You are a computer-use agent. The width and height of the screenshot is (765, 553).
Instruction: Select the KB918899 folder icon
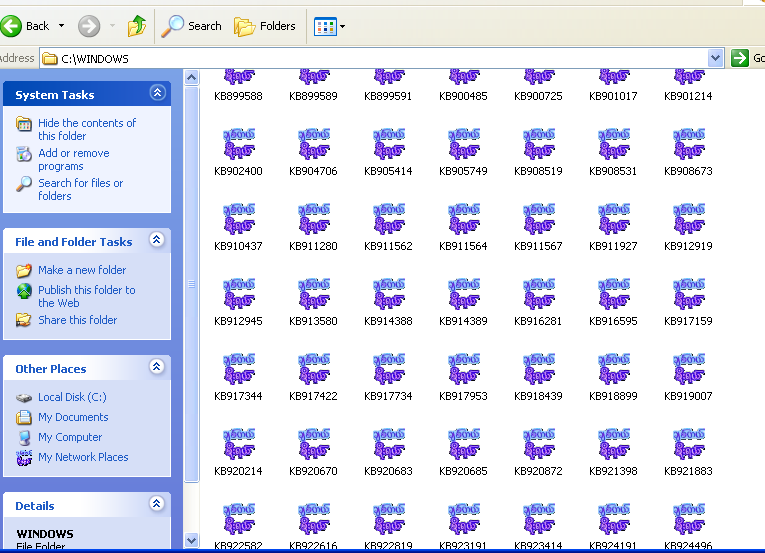613,369
